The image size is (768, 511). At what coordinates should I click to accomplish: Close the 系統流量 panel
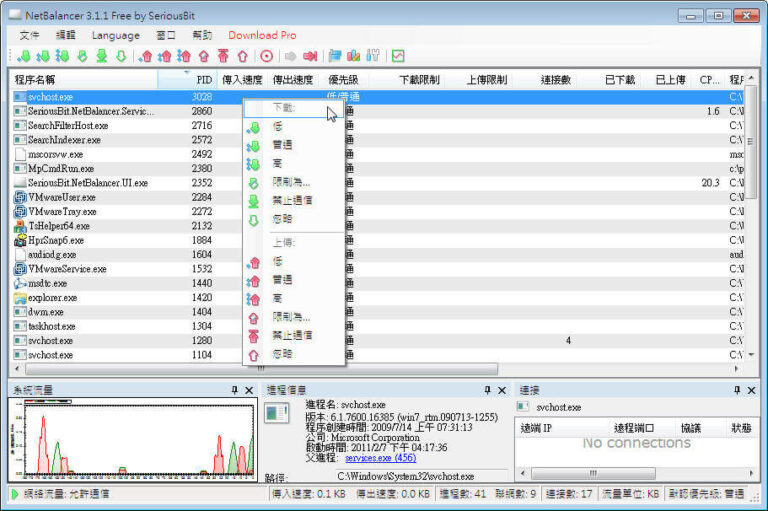click(249, 390)
